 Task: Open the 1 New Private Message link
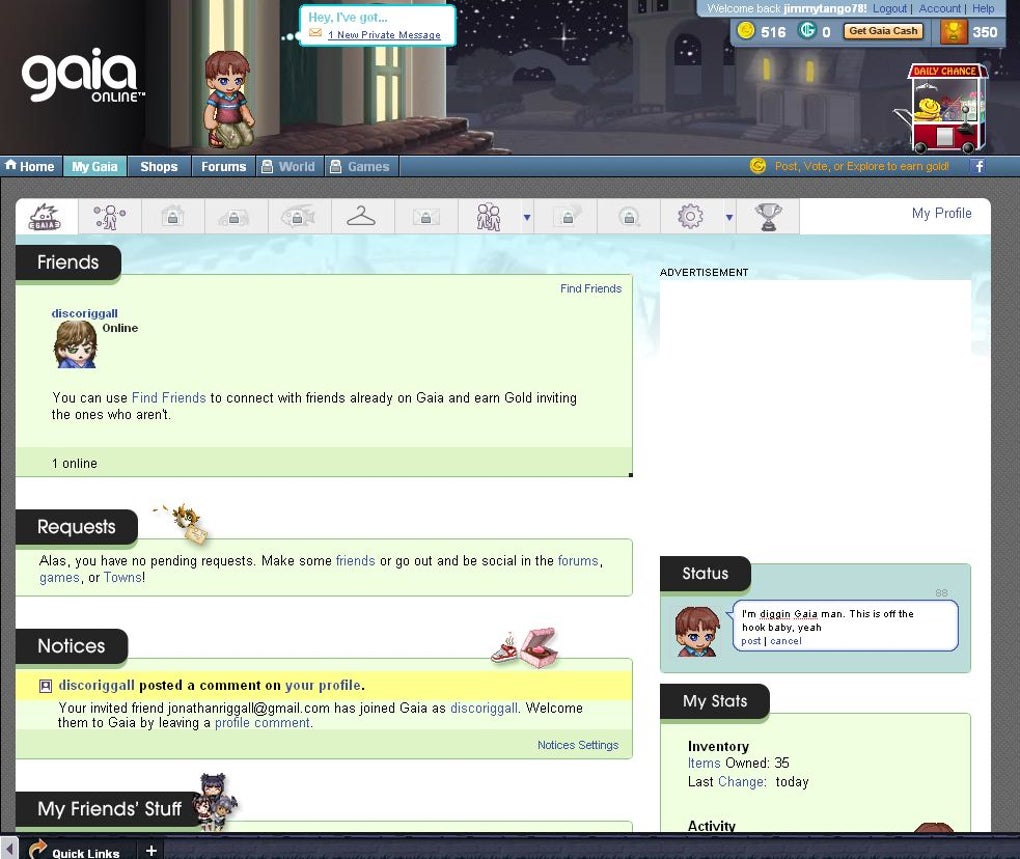coord(384,34)
